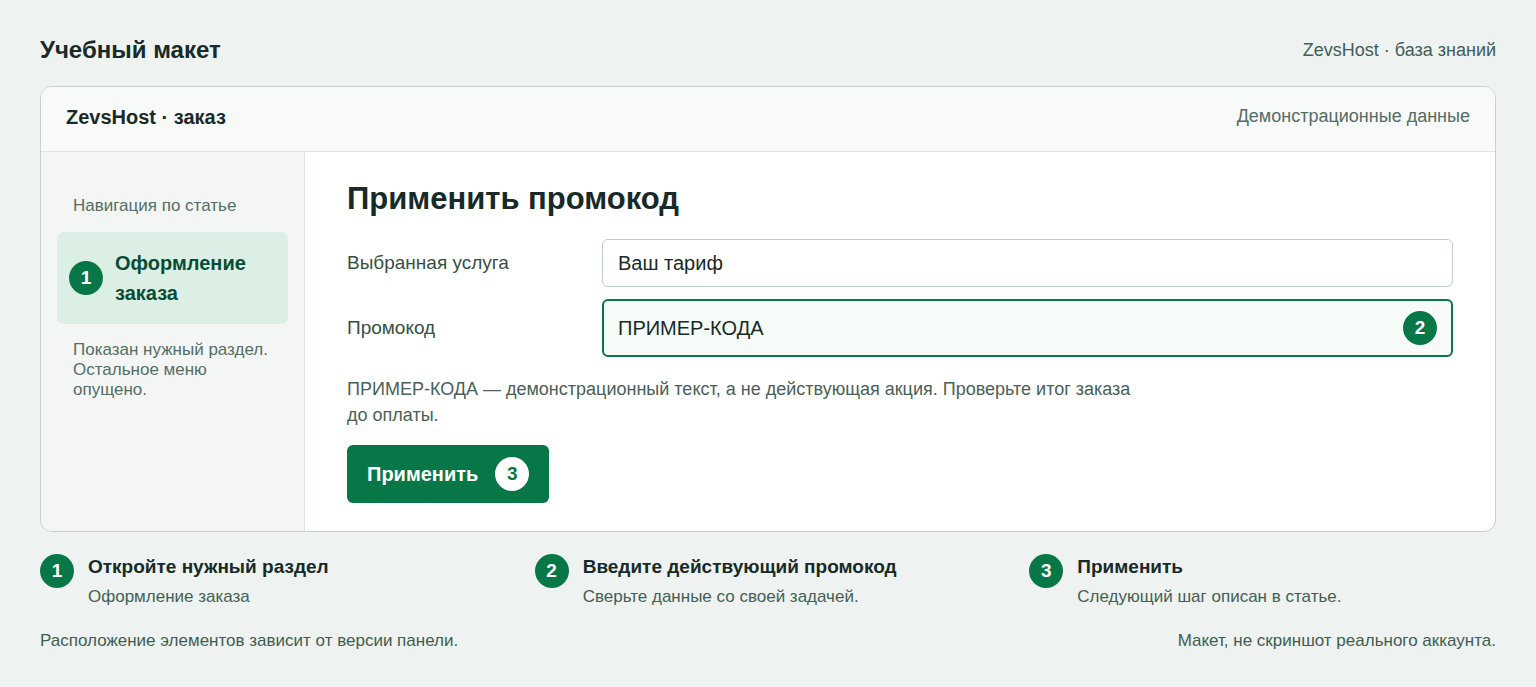Click the Выбранная услуга field with Ваш тариф
The width and height of the screenshot is (1536, 687).
[x=1027, y=263]
